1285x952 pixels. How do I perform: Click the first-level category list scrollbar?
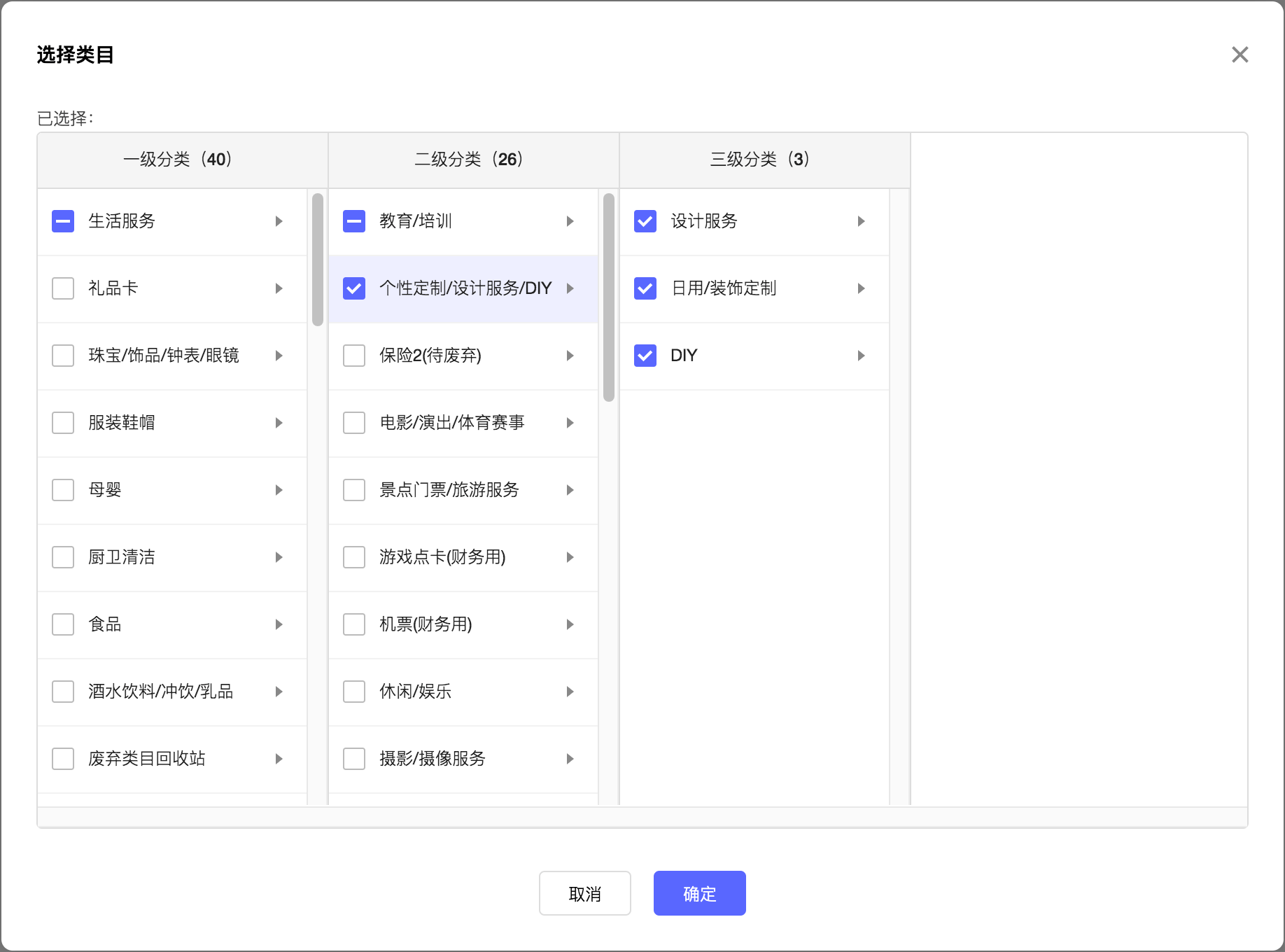[x=318, y=260]
